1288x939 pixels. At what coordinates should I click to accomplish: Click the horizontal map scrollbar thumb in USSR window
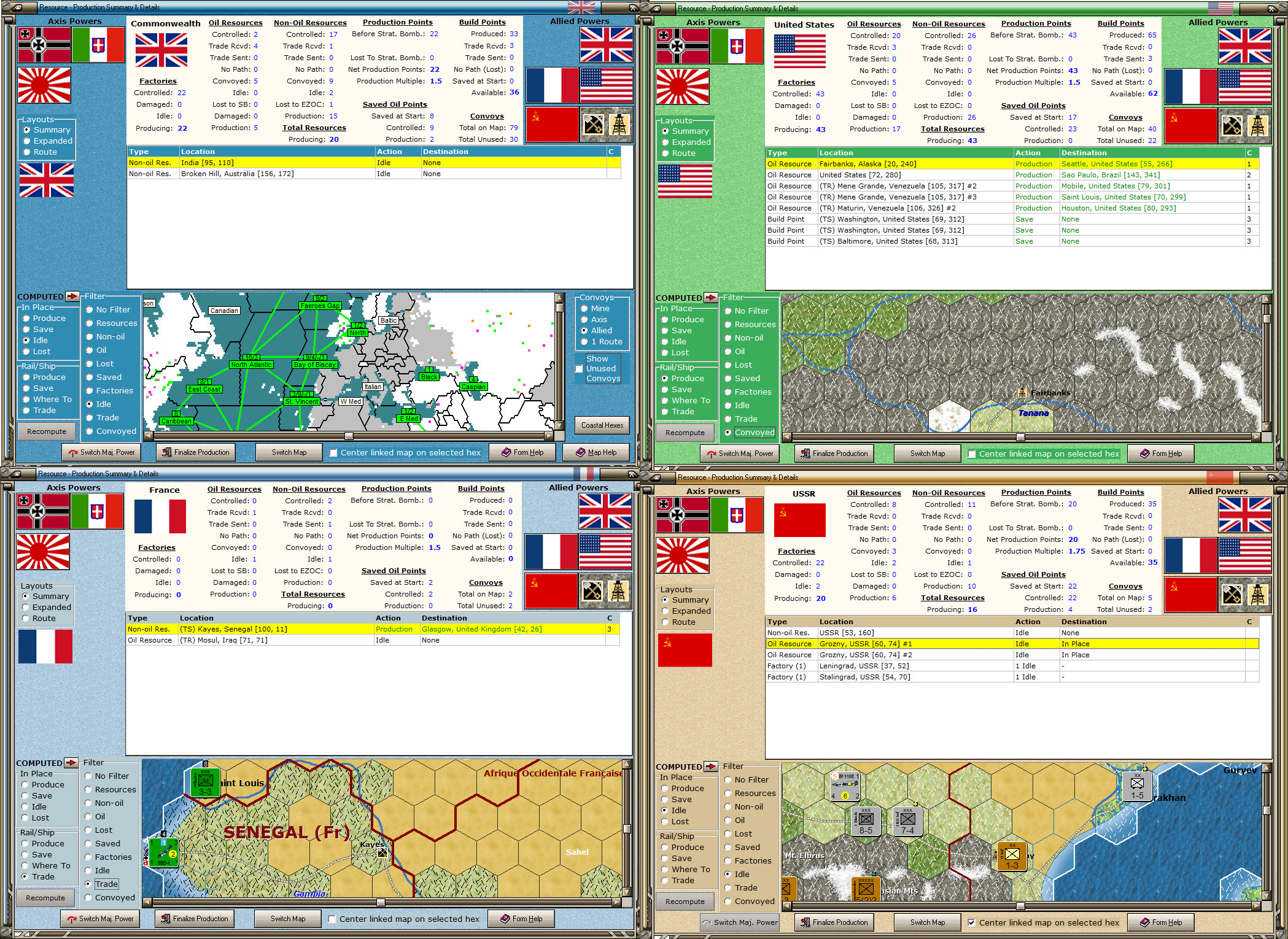tap(1020, 906)
